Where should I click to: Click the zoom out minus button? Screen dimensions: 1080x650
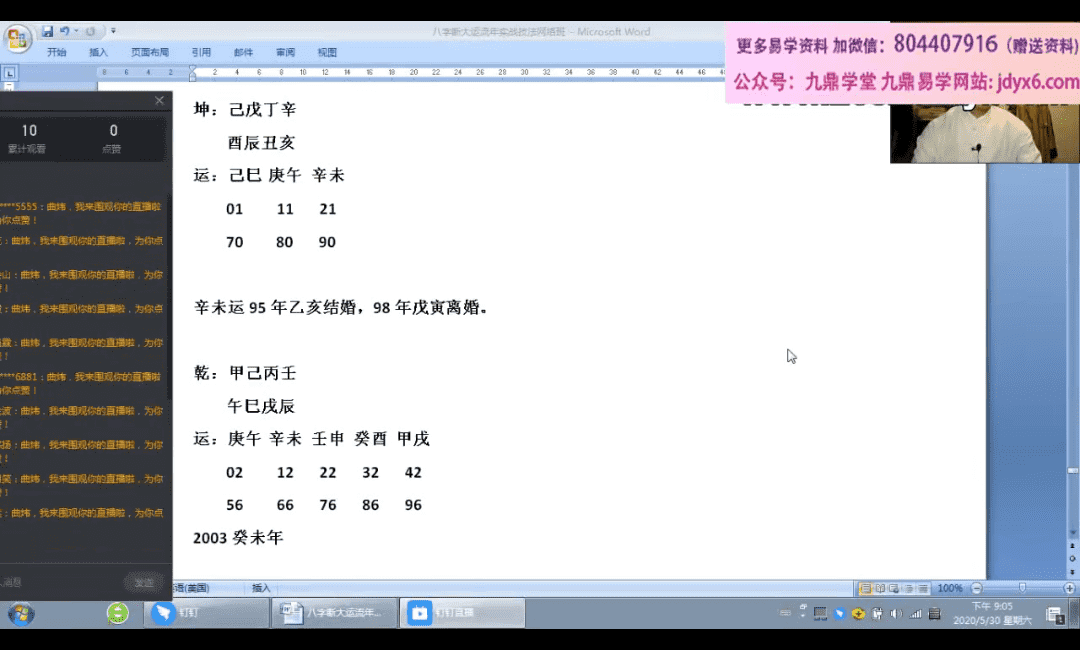(976, 588)
